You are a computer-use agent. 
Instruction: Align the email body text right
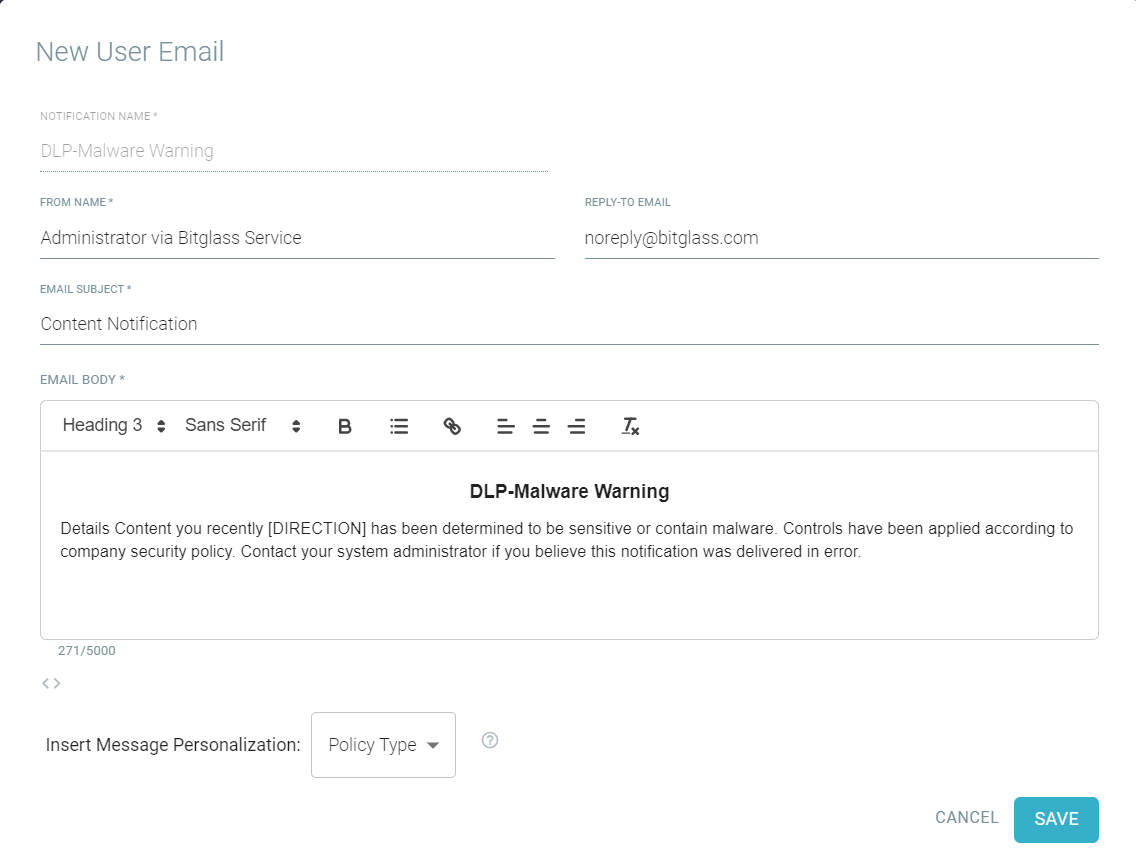point(576,425)
